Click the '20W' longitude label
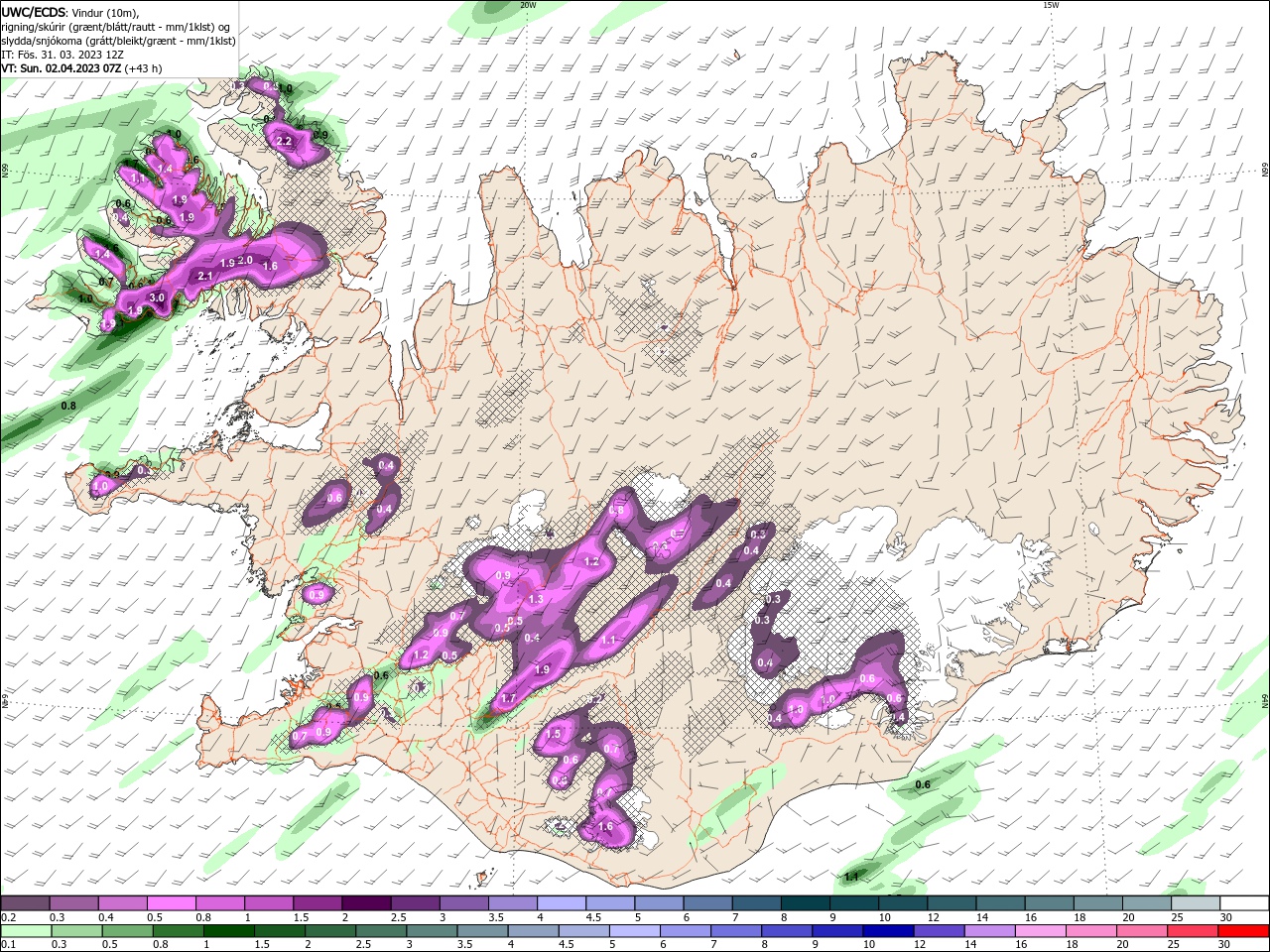The width and height of the screenshot is (1270, 952). coord(528,5)
